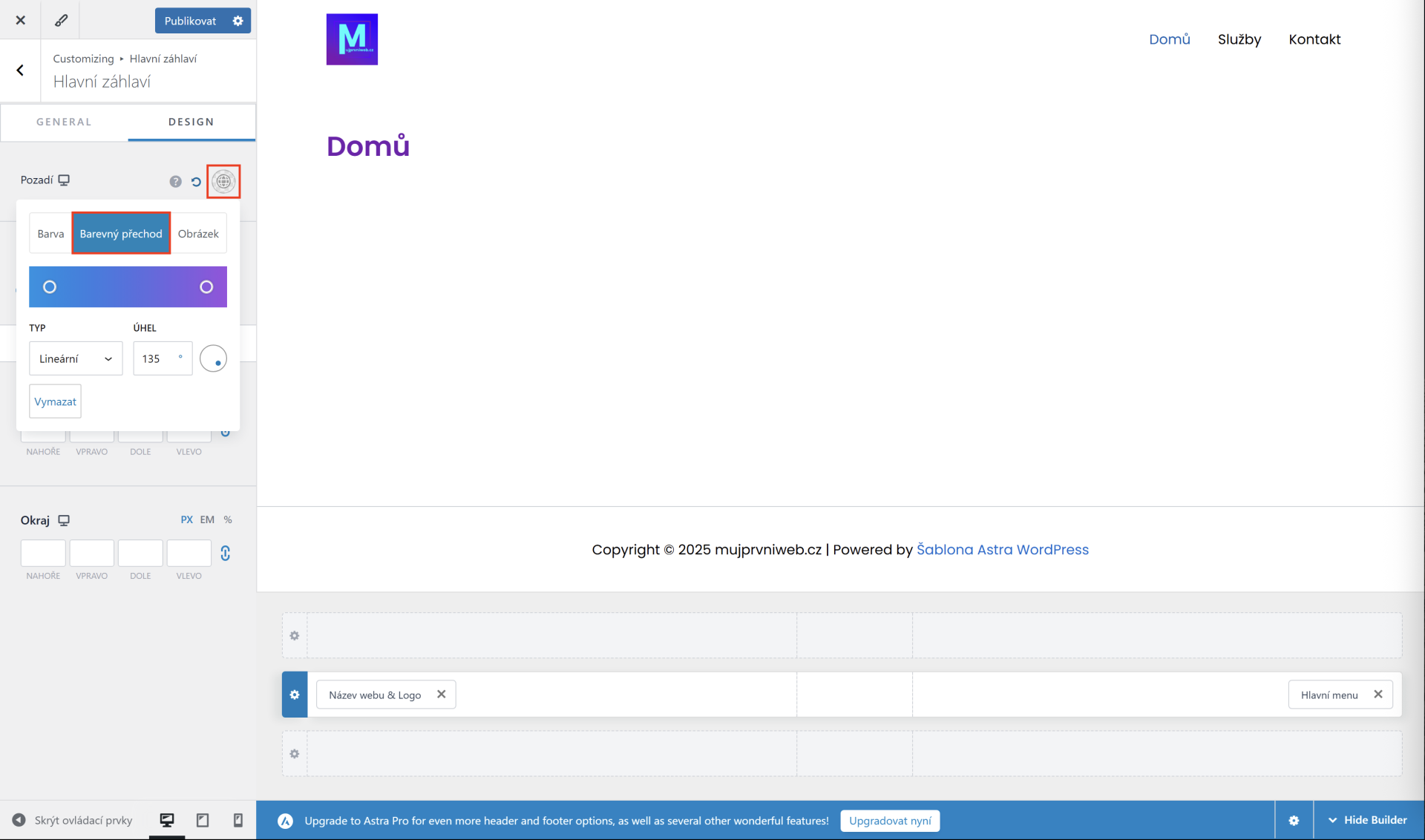The width and height of the screenshot is (1425, 840).
Task: Reset background with the undo arrow icon
Action: pos(196,182)
